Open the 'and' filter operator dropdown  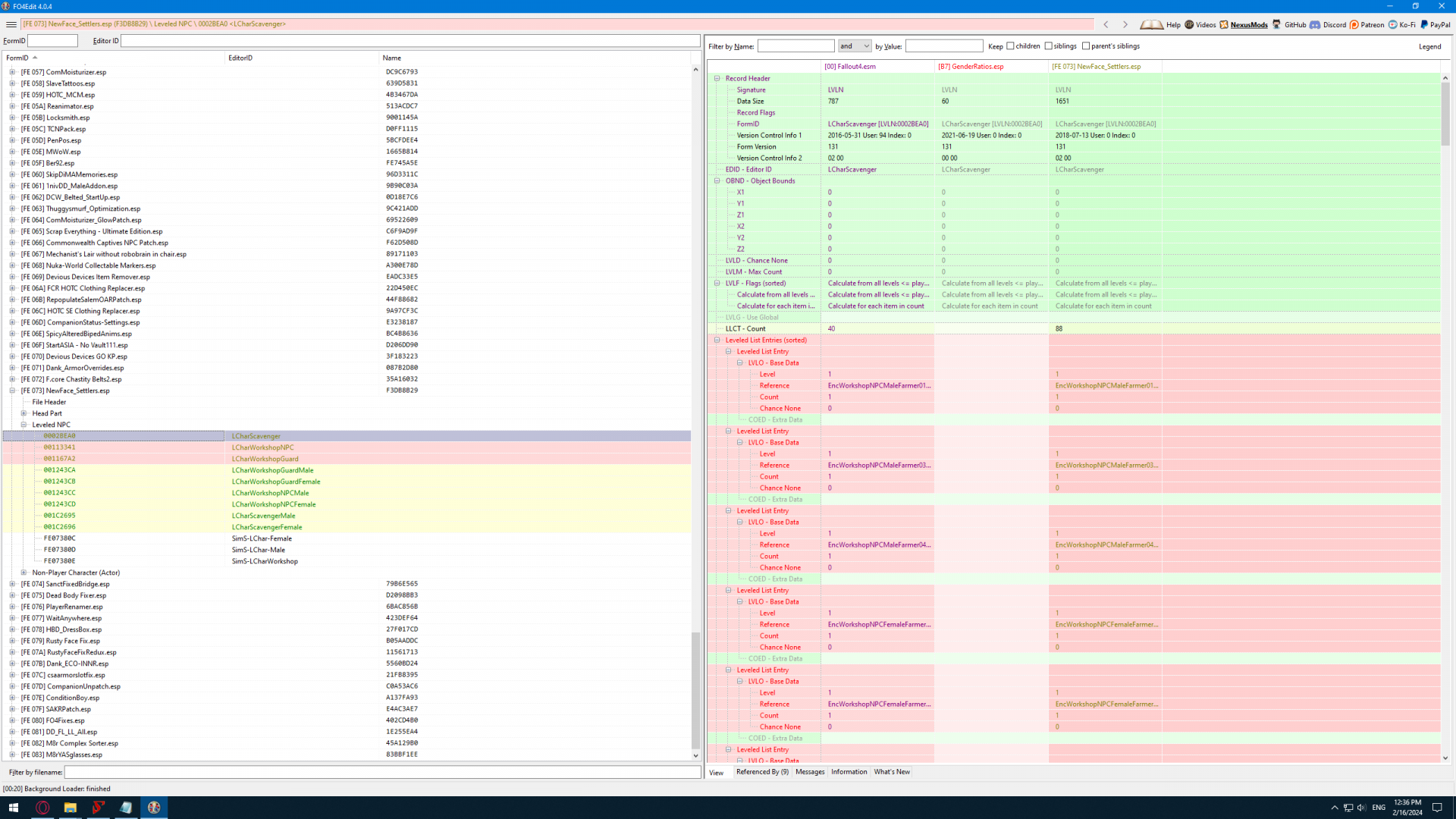855,46
